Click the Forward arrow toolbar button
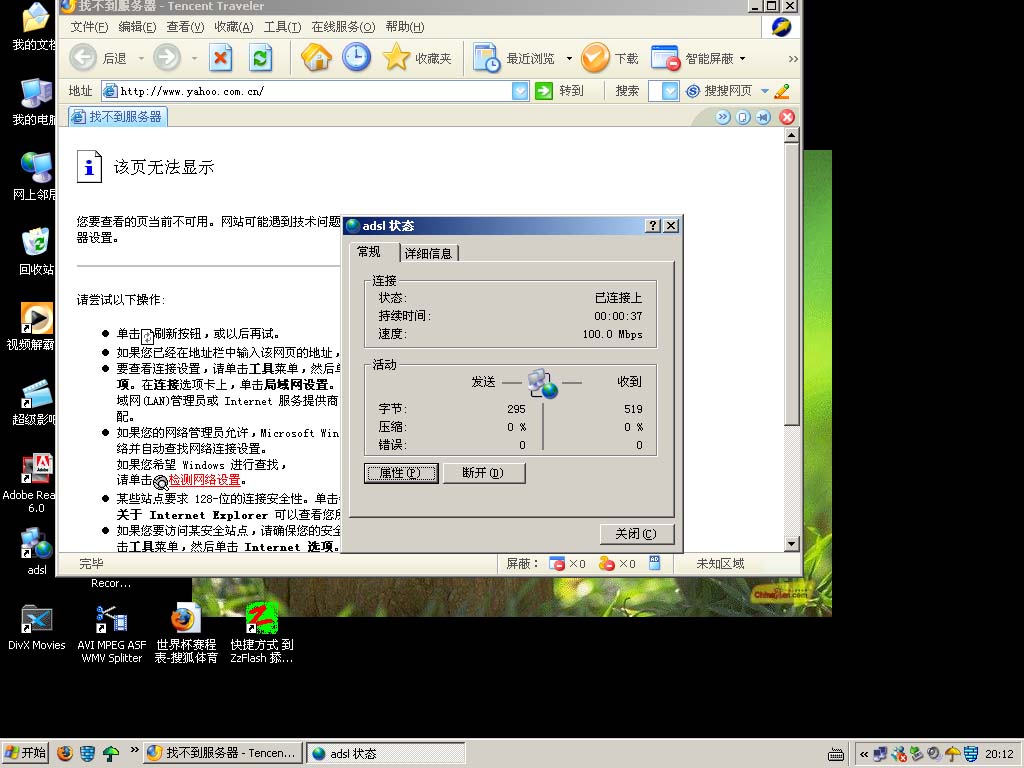 click(167, 58)
